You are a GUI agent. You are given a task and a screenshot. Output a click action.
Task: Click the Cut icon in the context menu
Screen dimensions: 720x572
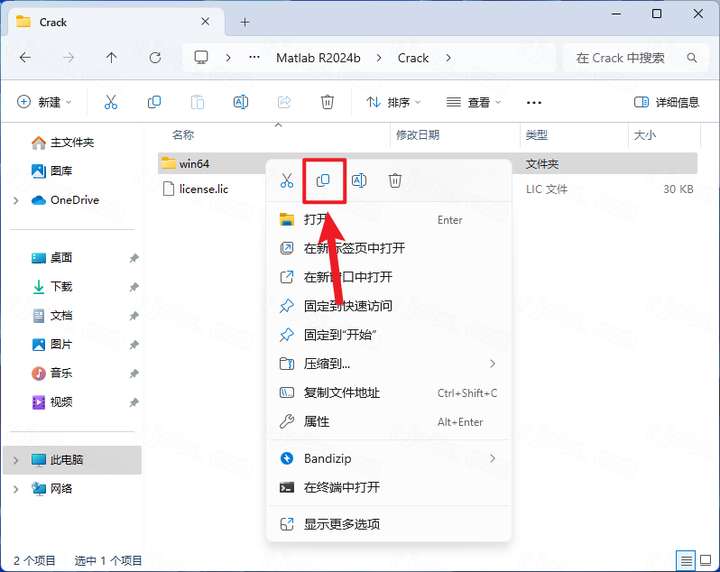[287, 180]
